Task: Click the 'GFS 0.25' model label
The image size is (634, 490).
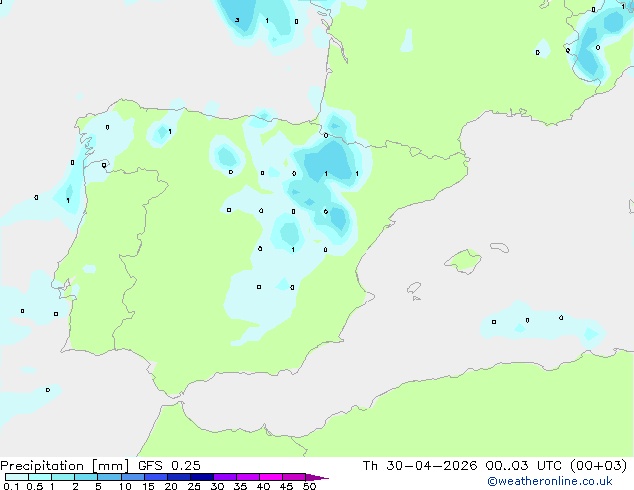Action: (169, 466)
